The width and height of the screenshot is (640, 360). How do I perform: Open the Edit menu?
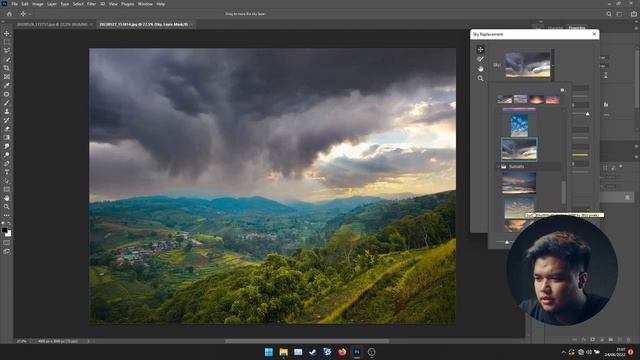point(25,4)
